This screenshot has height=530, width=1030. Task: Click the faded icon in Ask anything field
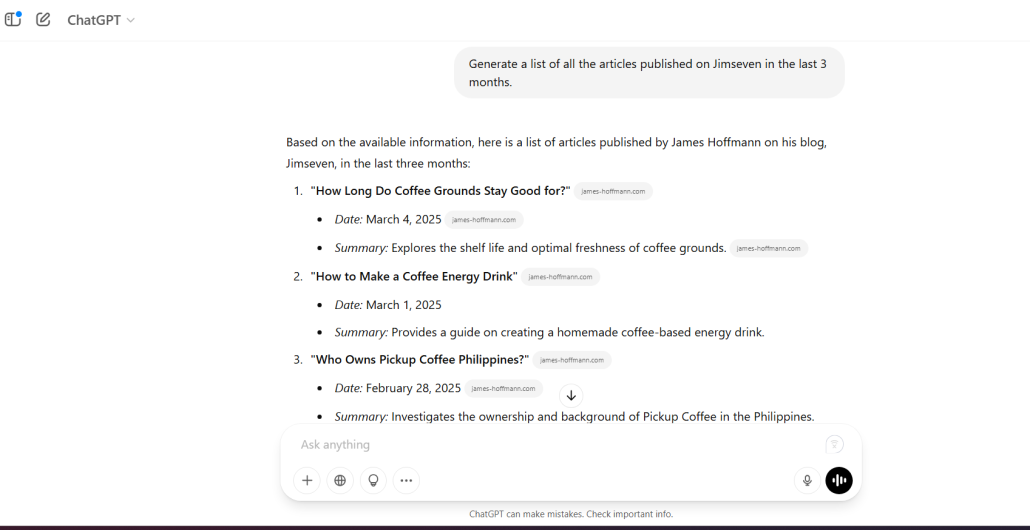point(834,445)
